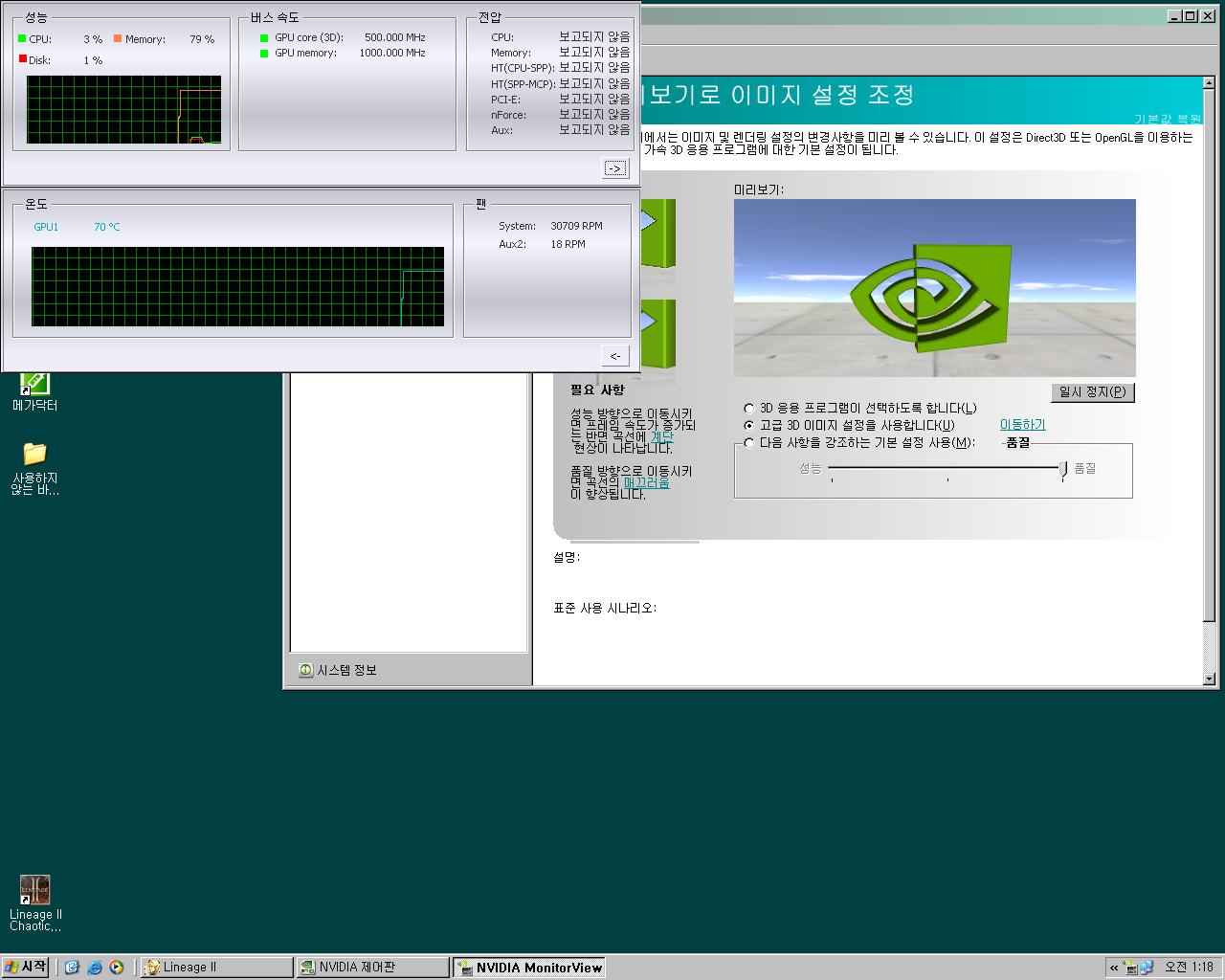The height and width of the screenshot is (980, 1225).
Task: Expand hidden system tray icons chevron
Action: [1114, 968]
